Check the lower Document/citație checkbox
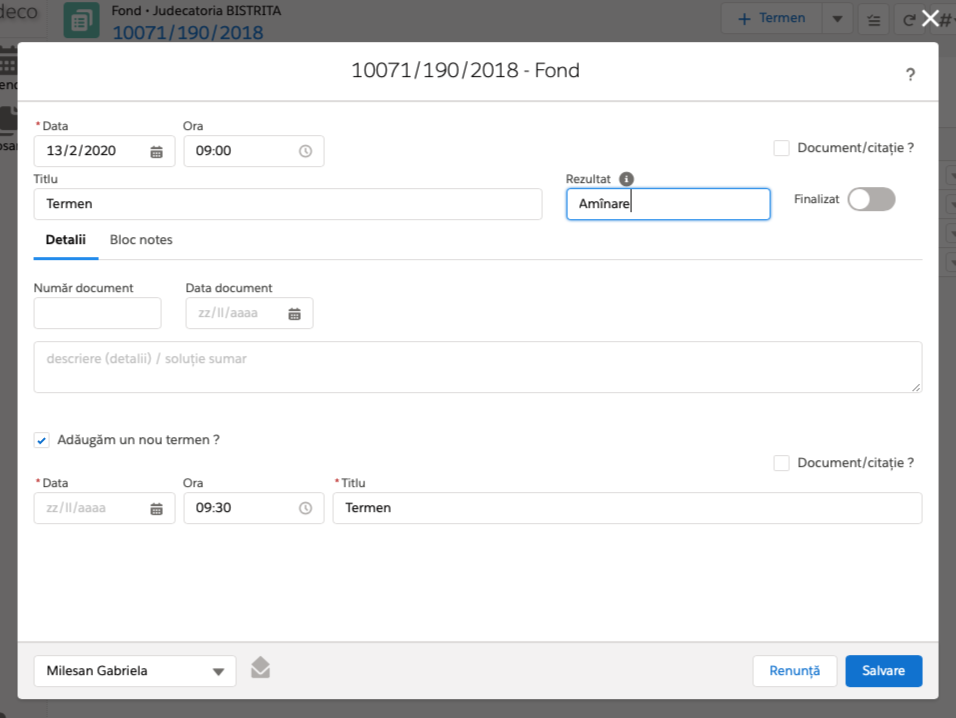This screenshot has width=956, height=718. click(x=782, y=463)
